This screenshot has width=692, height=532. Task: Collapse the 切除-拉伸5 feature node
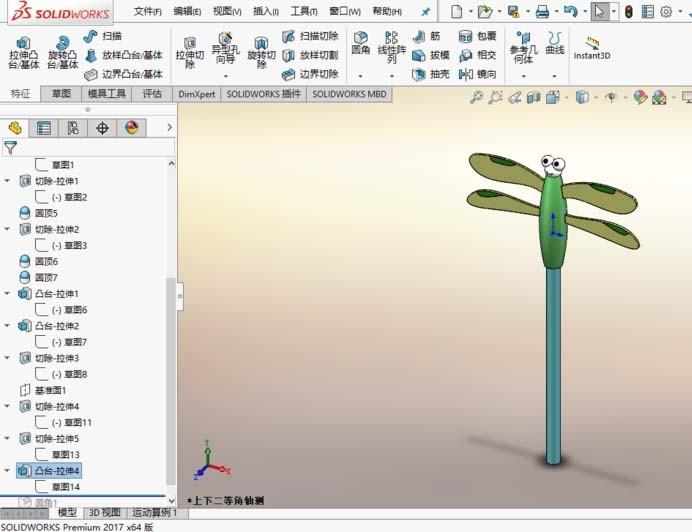(x=7, y=438)
